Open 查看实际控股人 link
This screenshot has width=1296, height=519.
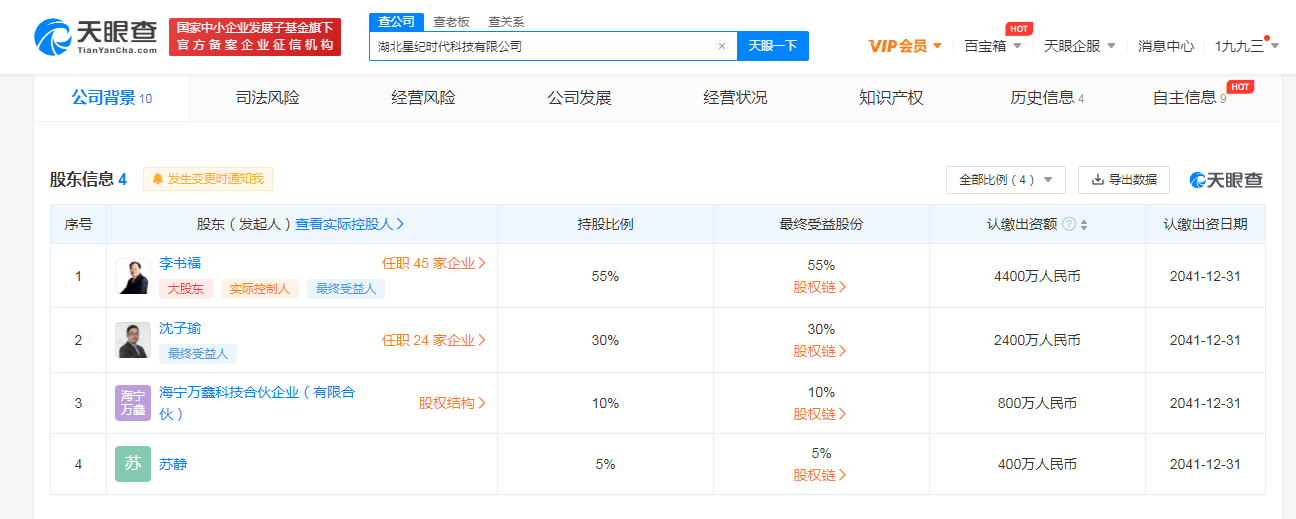tap(349, 224)
